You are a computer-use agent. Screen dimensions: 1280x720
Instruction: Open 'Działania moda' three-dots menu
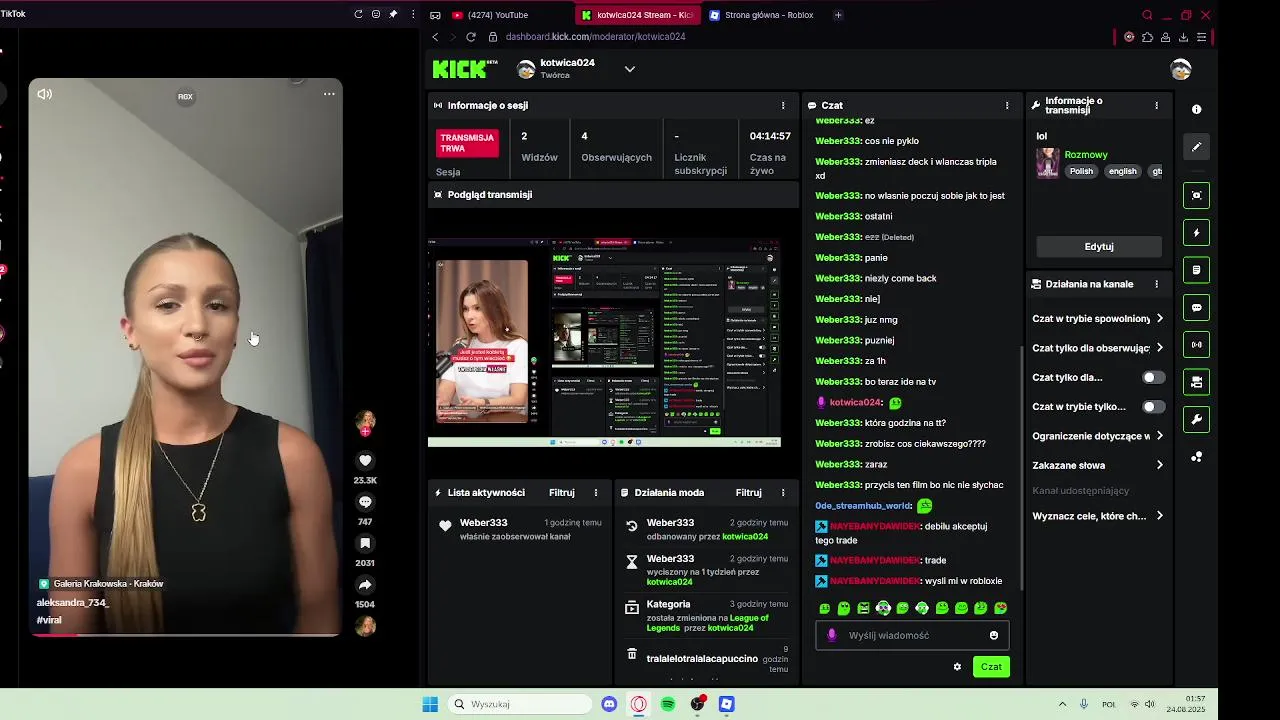[783, 492]
